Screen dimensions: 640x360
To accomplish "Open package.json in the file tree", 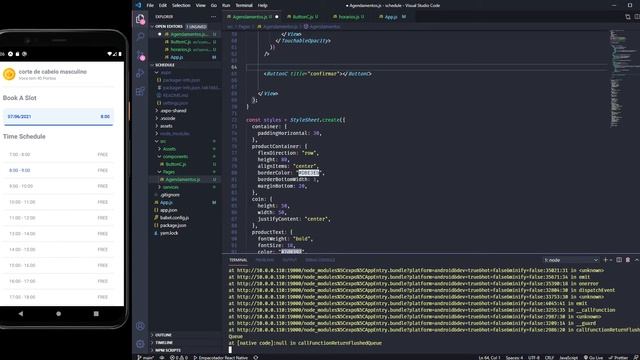I will 173,225.
